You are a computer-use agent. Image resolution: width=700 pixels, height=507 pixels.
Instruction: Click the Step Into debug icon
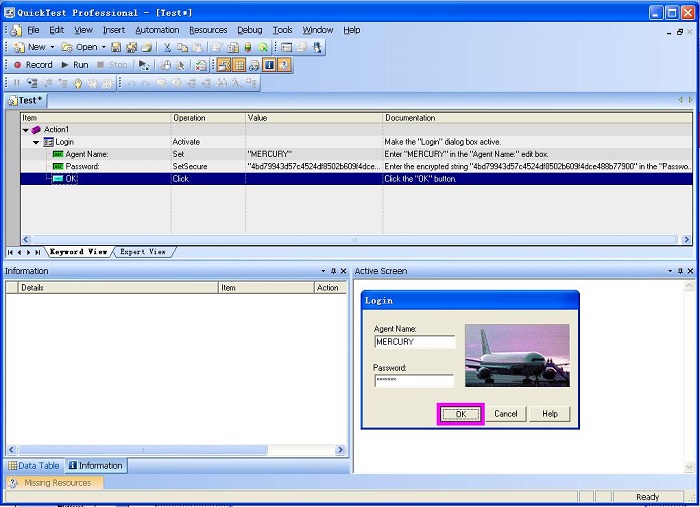pos(32,83)
